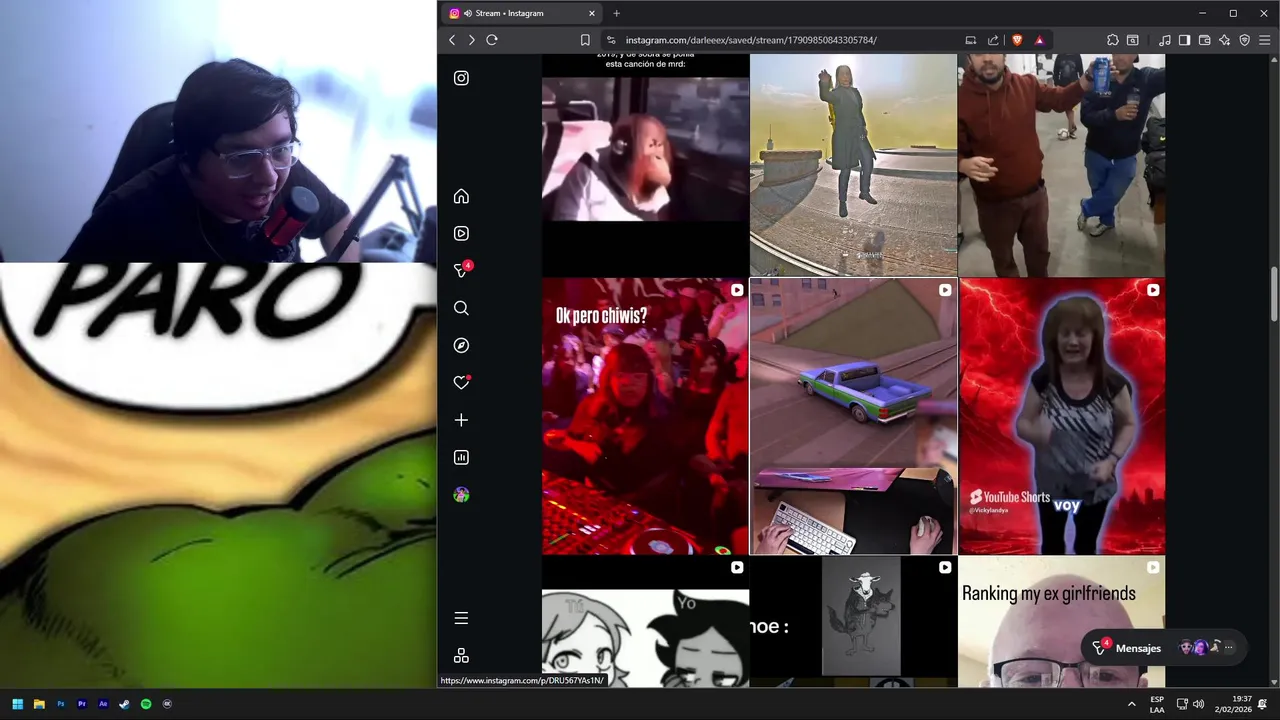Open Brave VPN shield icon

(x=1244, y=40)
